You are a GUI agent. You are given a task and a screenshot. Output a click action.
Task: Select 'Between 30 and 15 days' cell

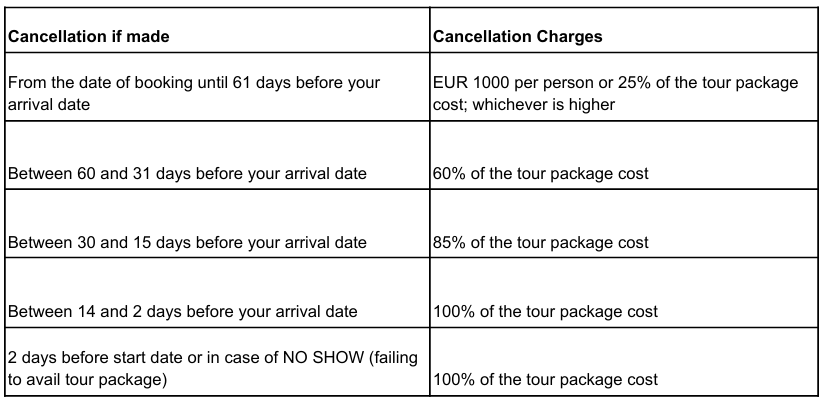pos(218,223)
